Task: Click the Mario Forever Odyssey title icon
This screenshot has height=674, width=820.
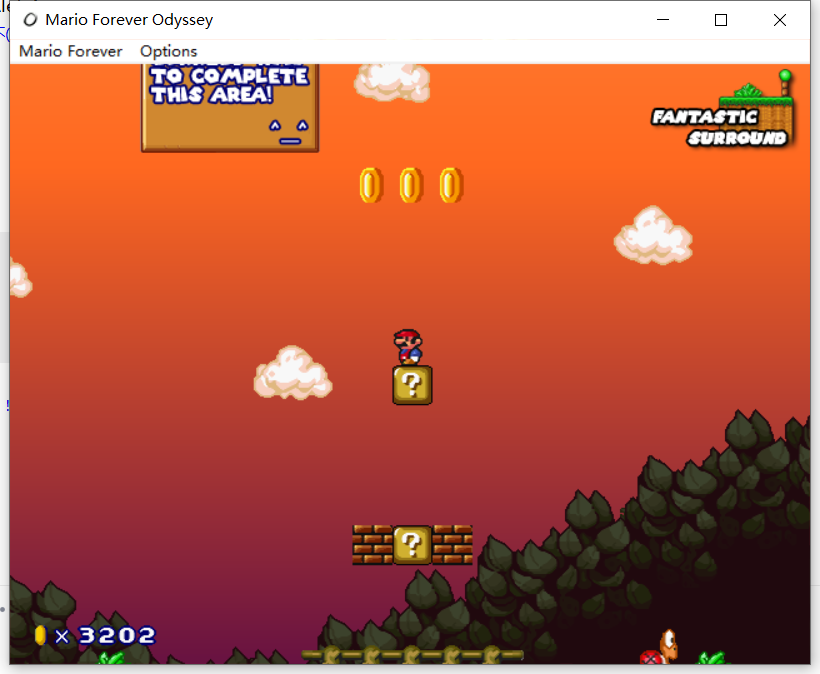Action: pyautogui.click(x=30, y=20)
